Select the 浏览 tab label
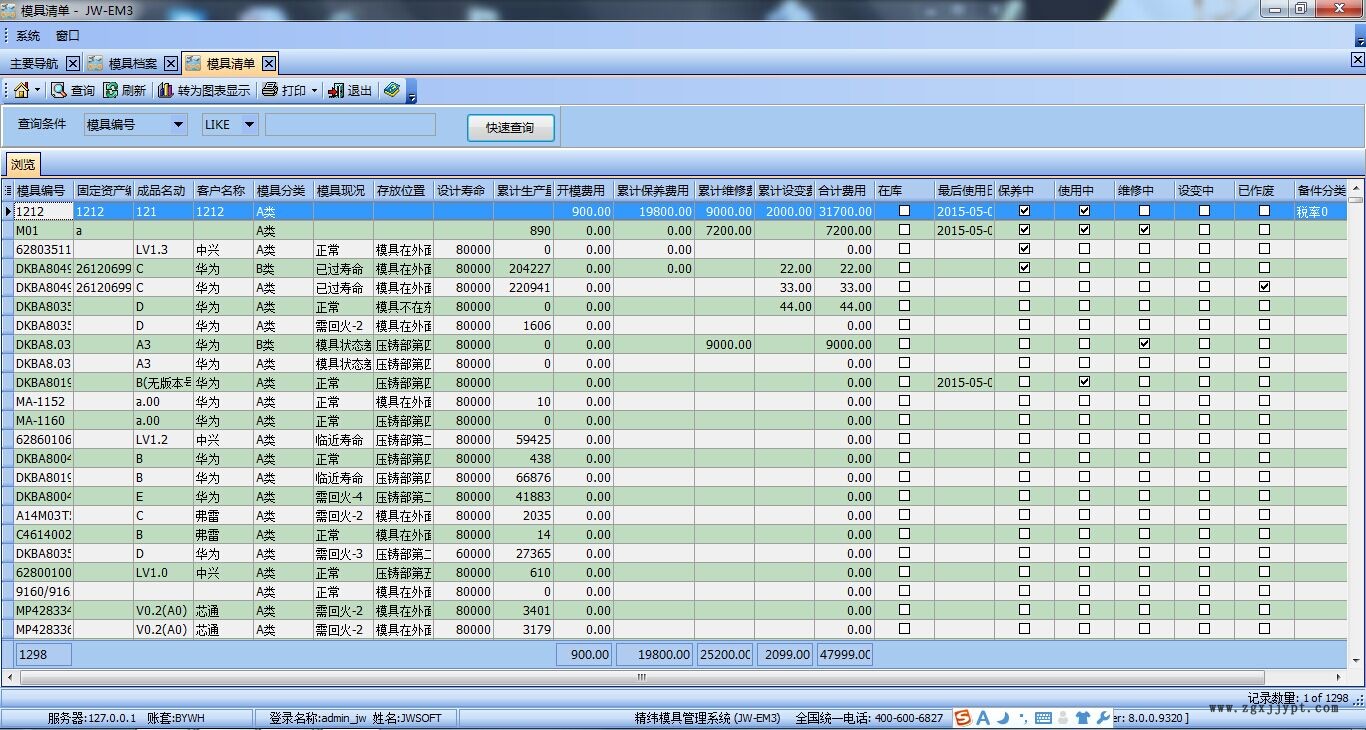The width and height of the screenshot is (1366, 730). point(22,163)
